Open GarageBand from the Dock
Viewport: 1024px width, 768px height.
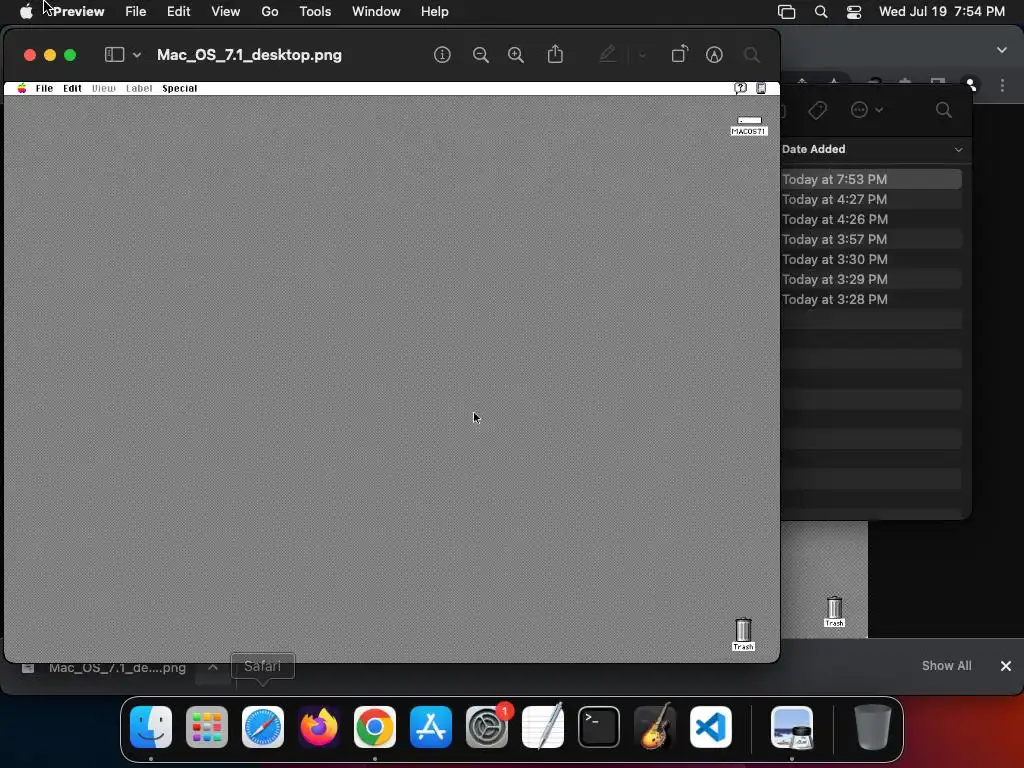(x=655, y=727)
